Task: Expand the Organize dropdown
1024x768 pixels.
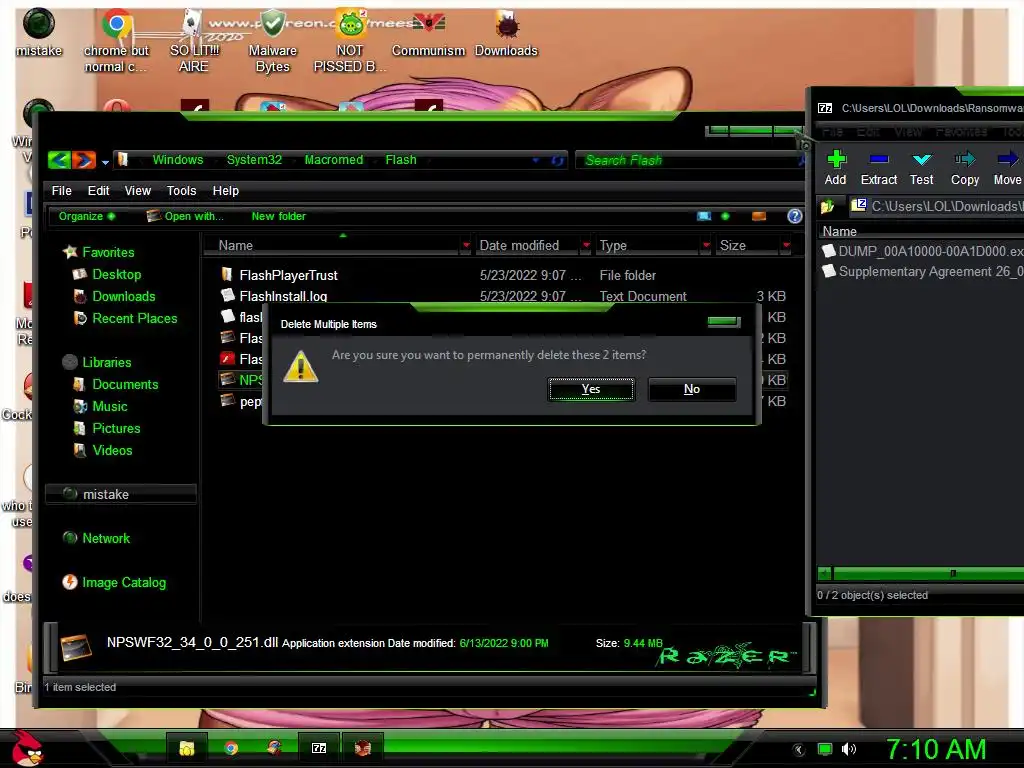Action: click(x=87, y=216)
